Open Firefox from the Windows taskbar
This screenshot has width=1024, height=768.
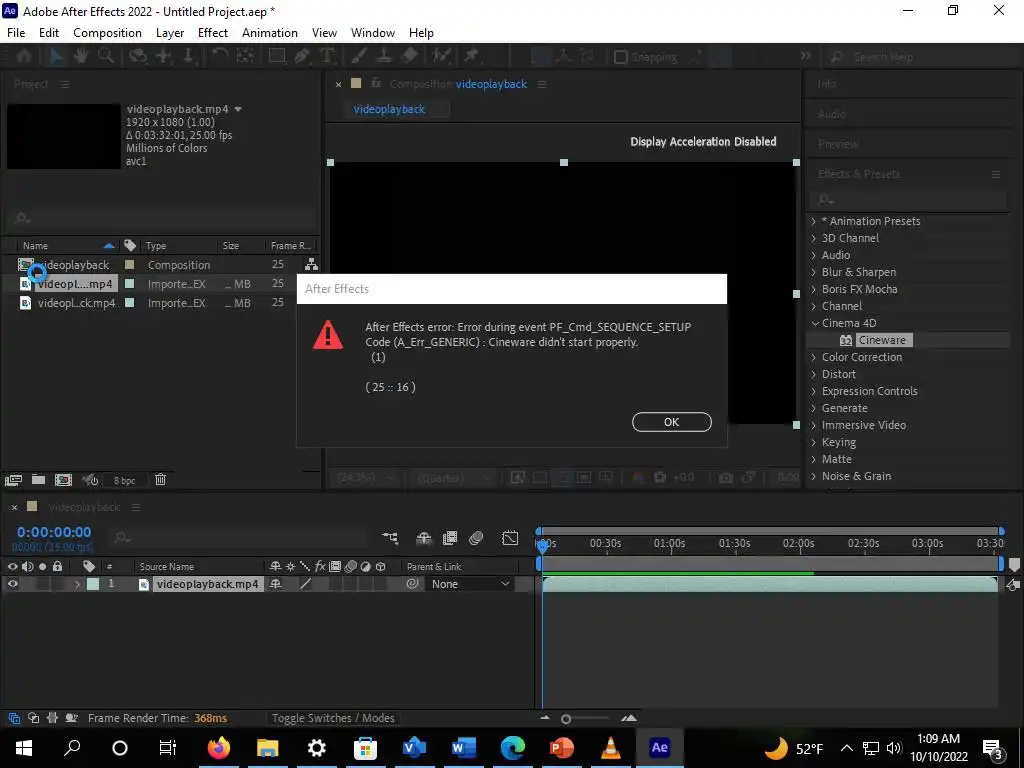[219, 748]
